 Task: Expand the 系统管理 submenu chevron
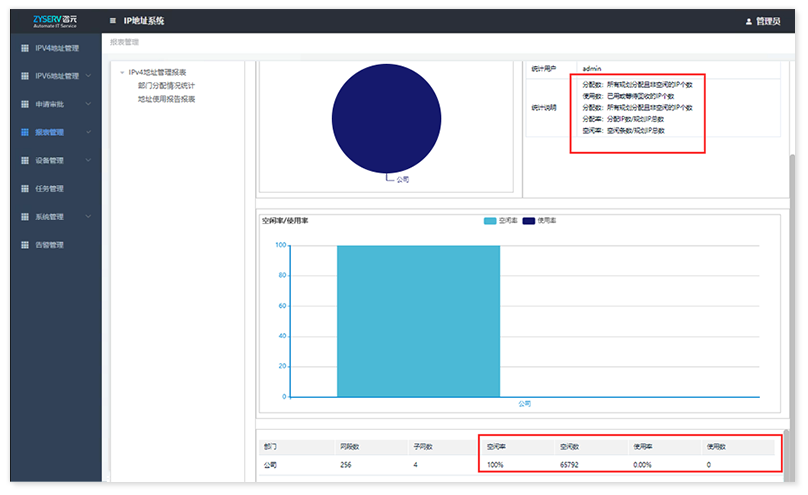click(x=88, y=216)
